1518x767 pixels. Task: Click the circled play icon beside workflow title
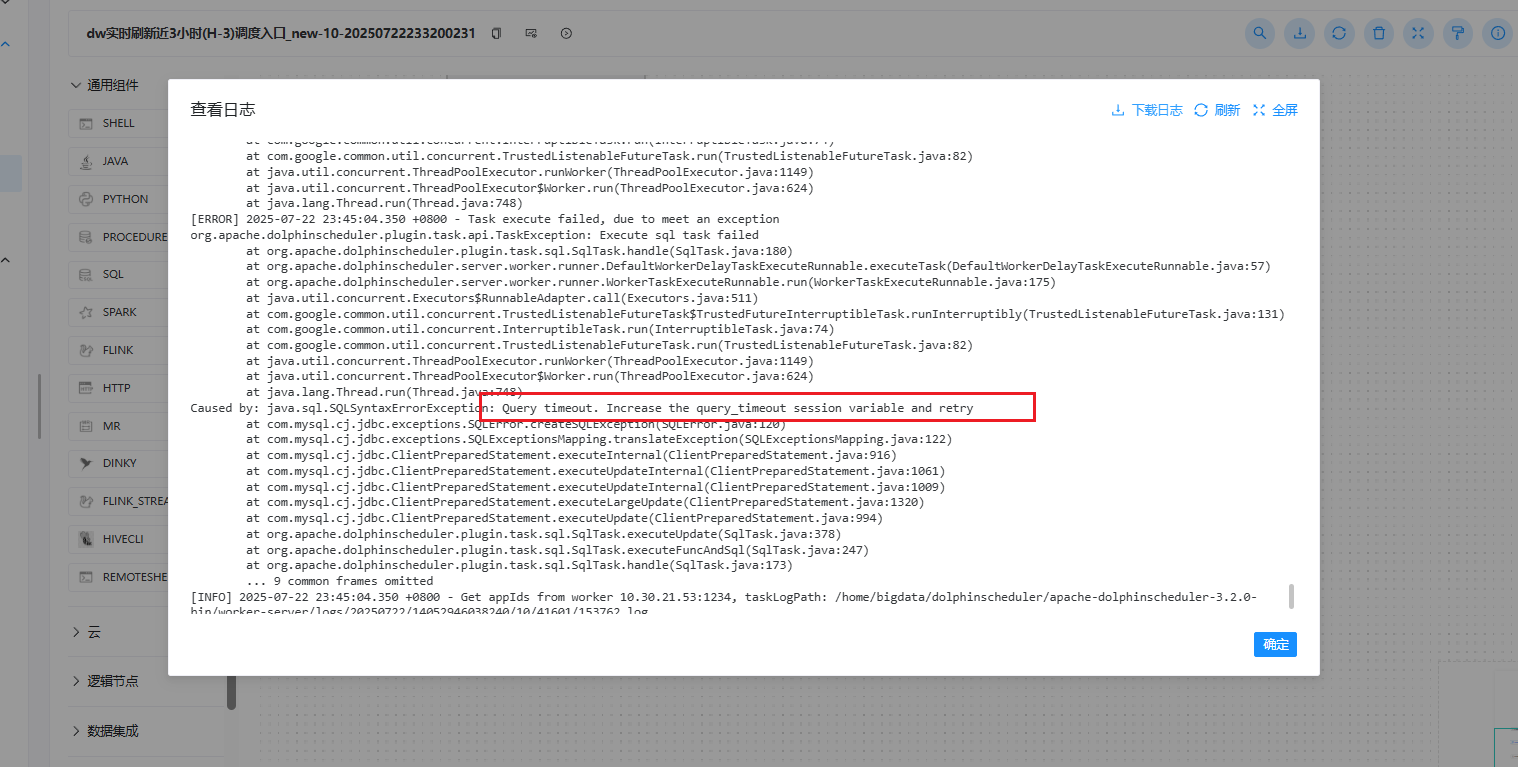point(566,34)
